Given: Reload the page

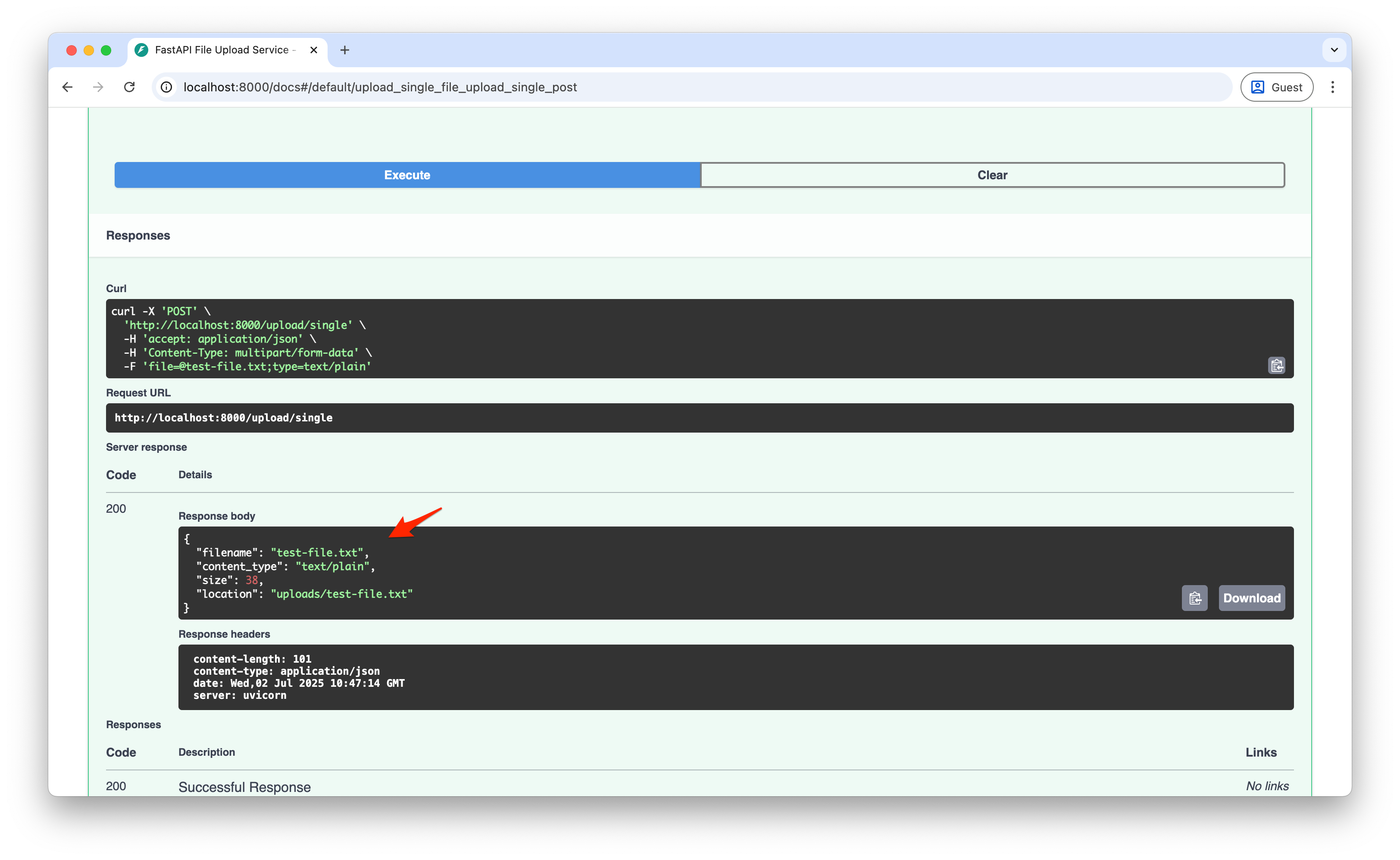Looking at the screenshot, I should pyautogui.click(x=129, y=87).
